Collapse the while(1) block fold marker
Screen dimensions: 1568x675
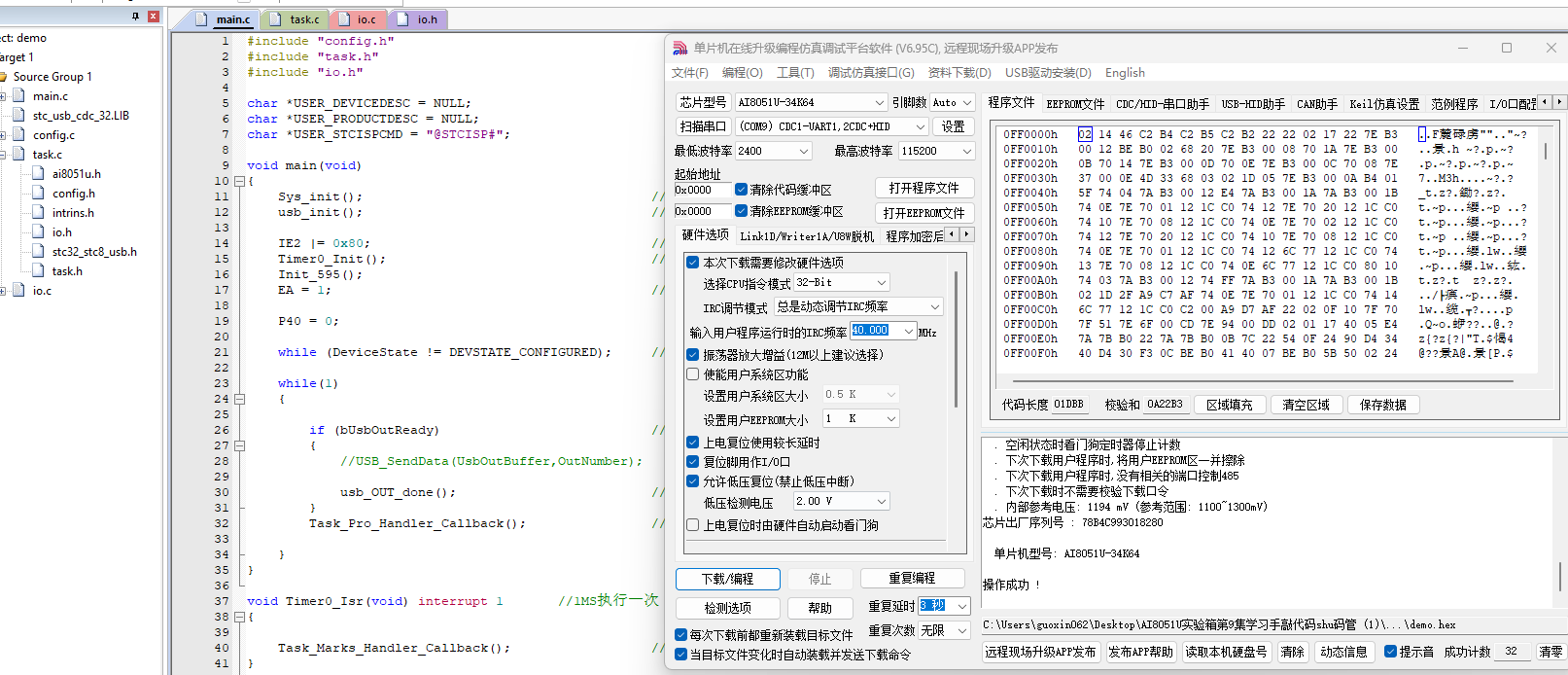point(239,399)
